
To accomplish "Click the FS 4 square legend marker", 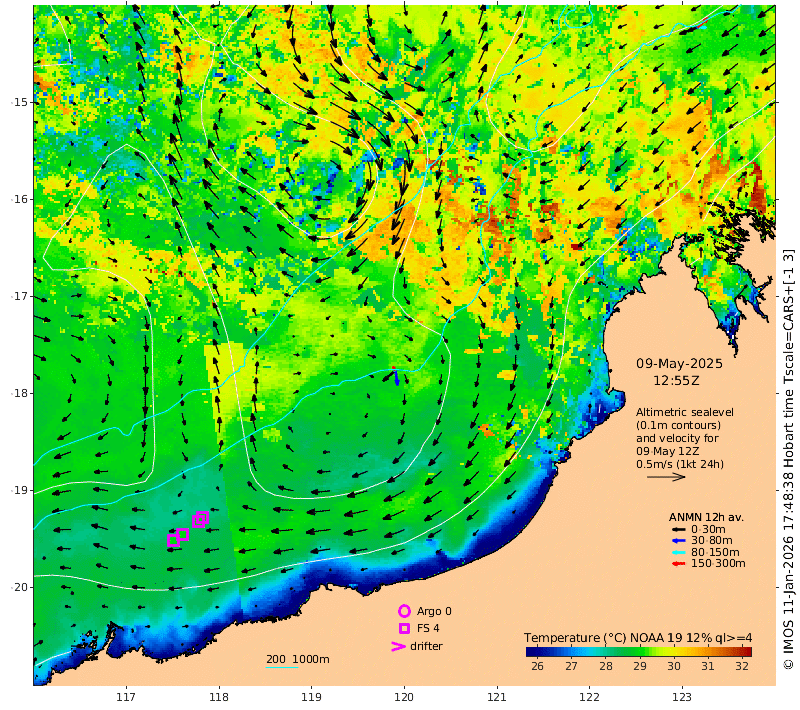I will coord(405,628).
